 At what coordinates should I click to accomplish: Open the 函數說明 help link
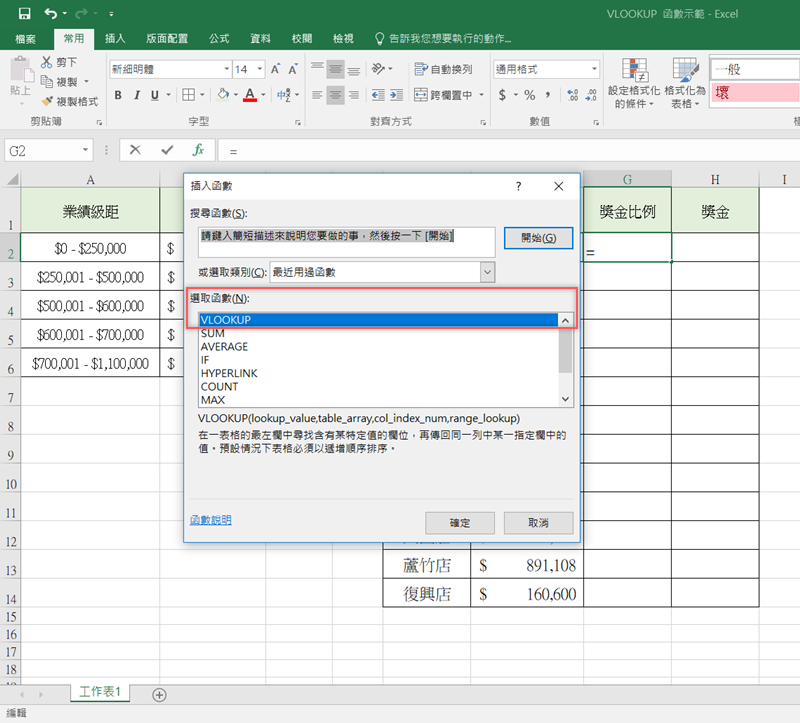point(210,520)
